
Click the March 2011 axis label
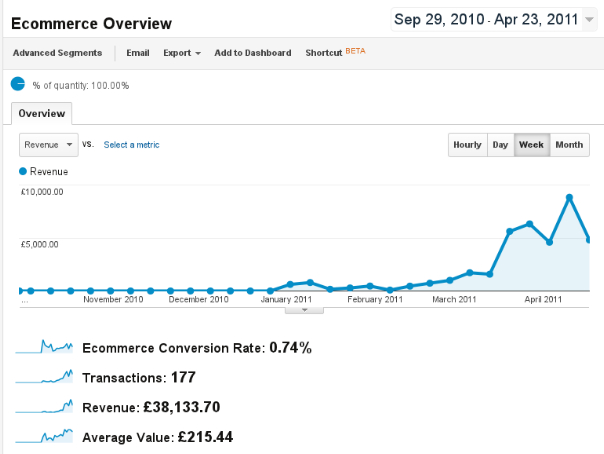coord(454,299)
